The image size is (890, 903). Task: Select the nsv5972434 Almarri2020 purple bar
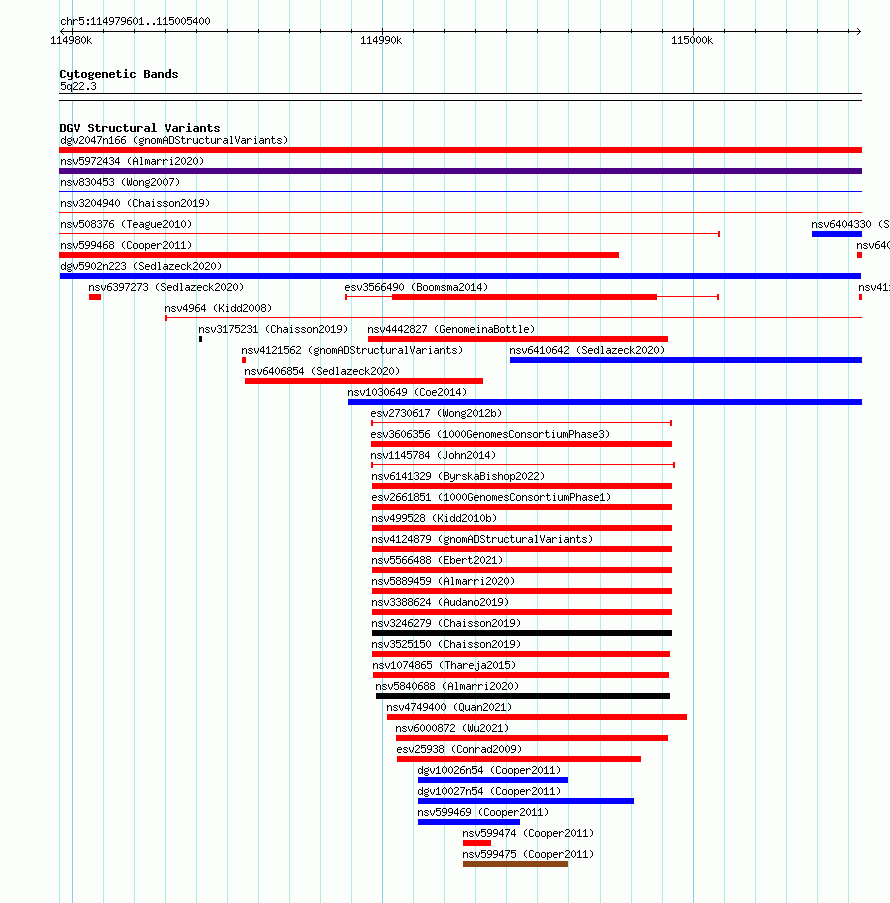coord(460,171)
